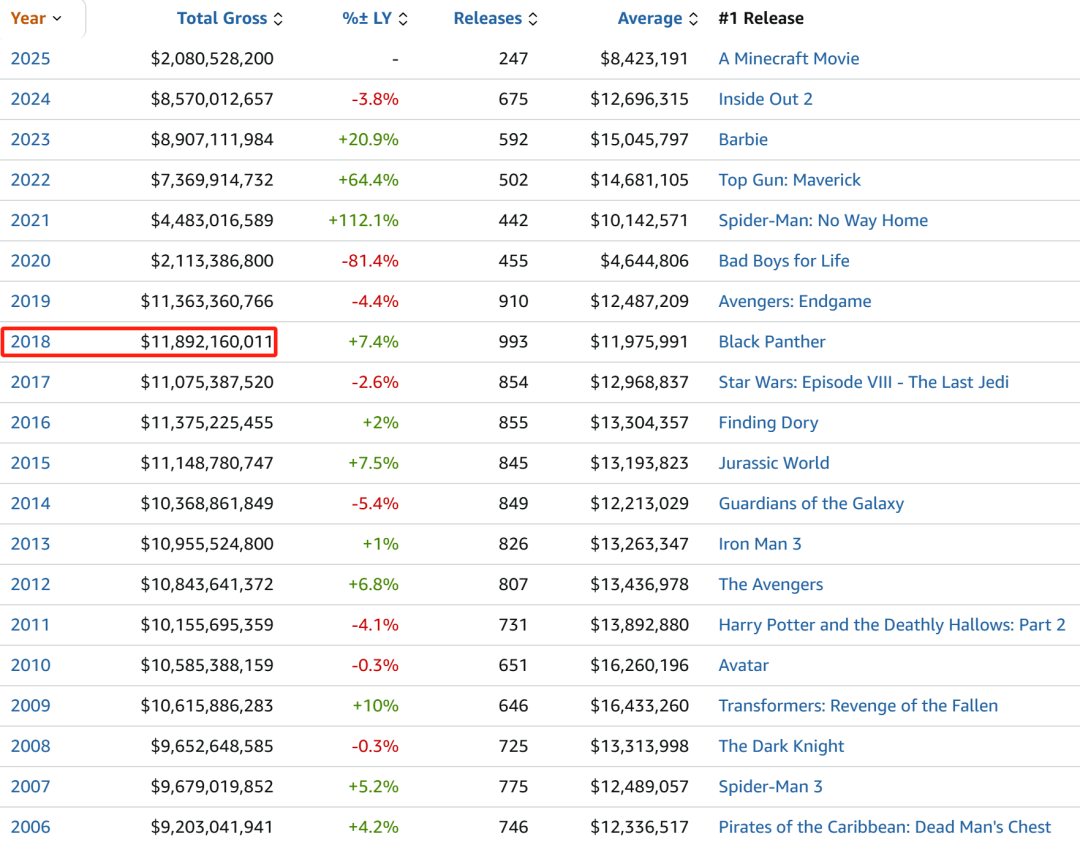Screen dimensions: 1080x845
Task: Click the Barbie movie link
Action: pyautogui.click(x=743, y=140)
